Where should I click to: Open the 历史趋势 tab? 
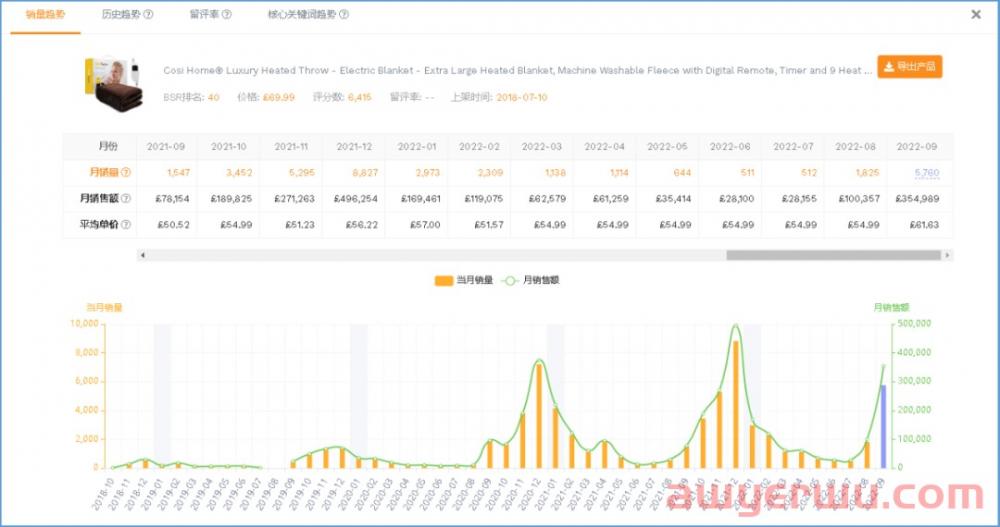coord(121,14)
